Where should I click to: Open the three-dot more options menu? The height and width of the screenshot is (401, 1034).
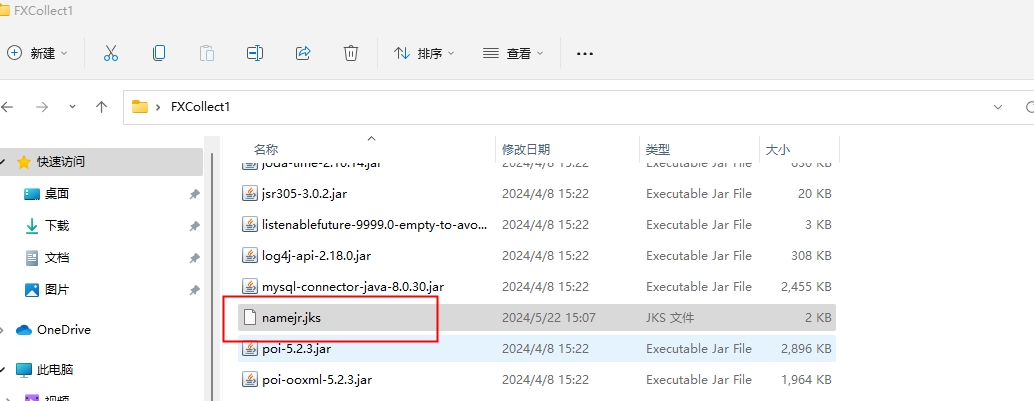(x=585, y=54)
